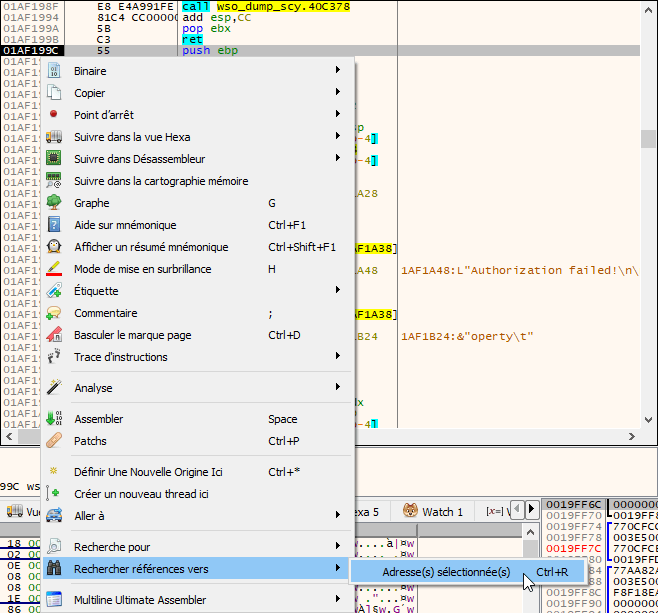Click the Graphe tree icon
Image resolution: width=658 pixels, height=613 pixels.
click(x=55, y=203)
